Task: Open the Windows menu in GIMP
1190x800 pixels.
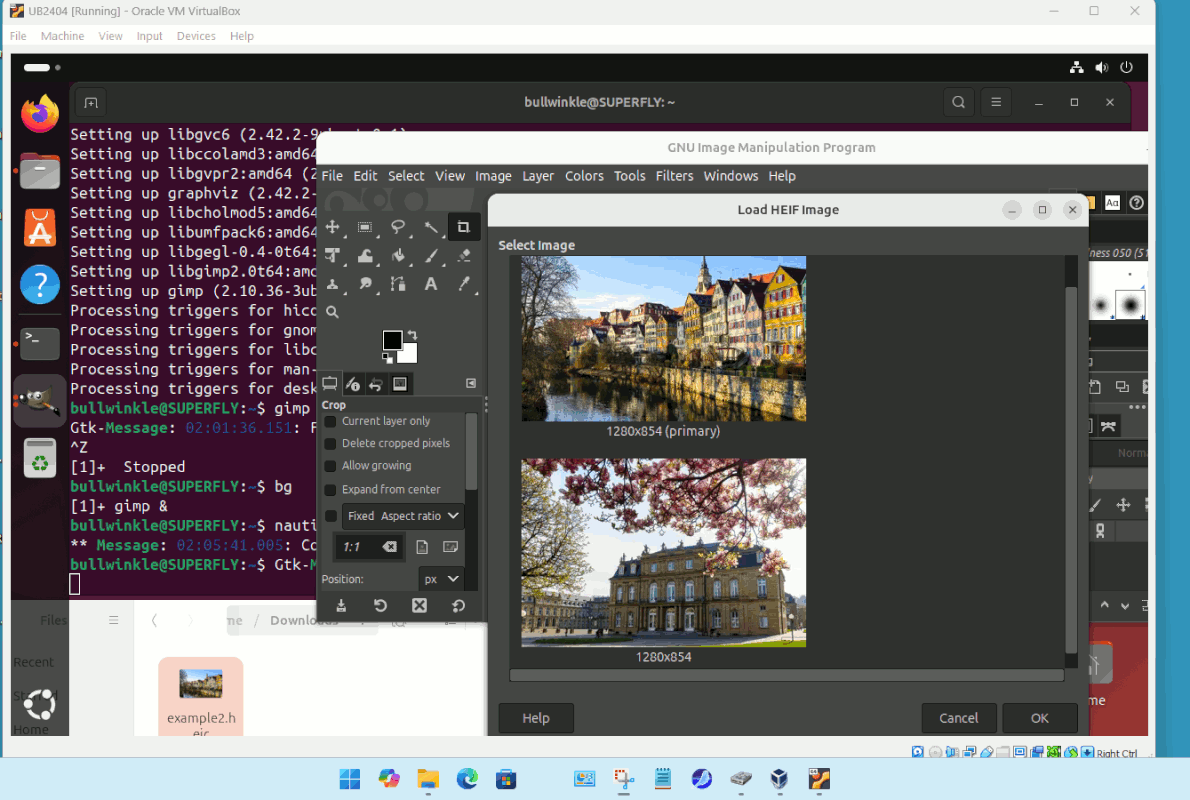Action: pos(731,176)
